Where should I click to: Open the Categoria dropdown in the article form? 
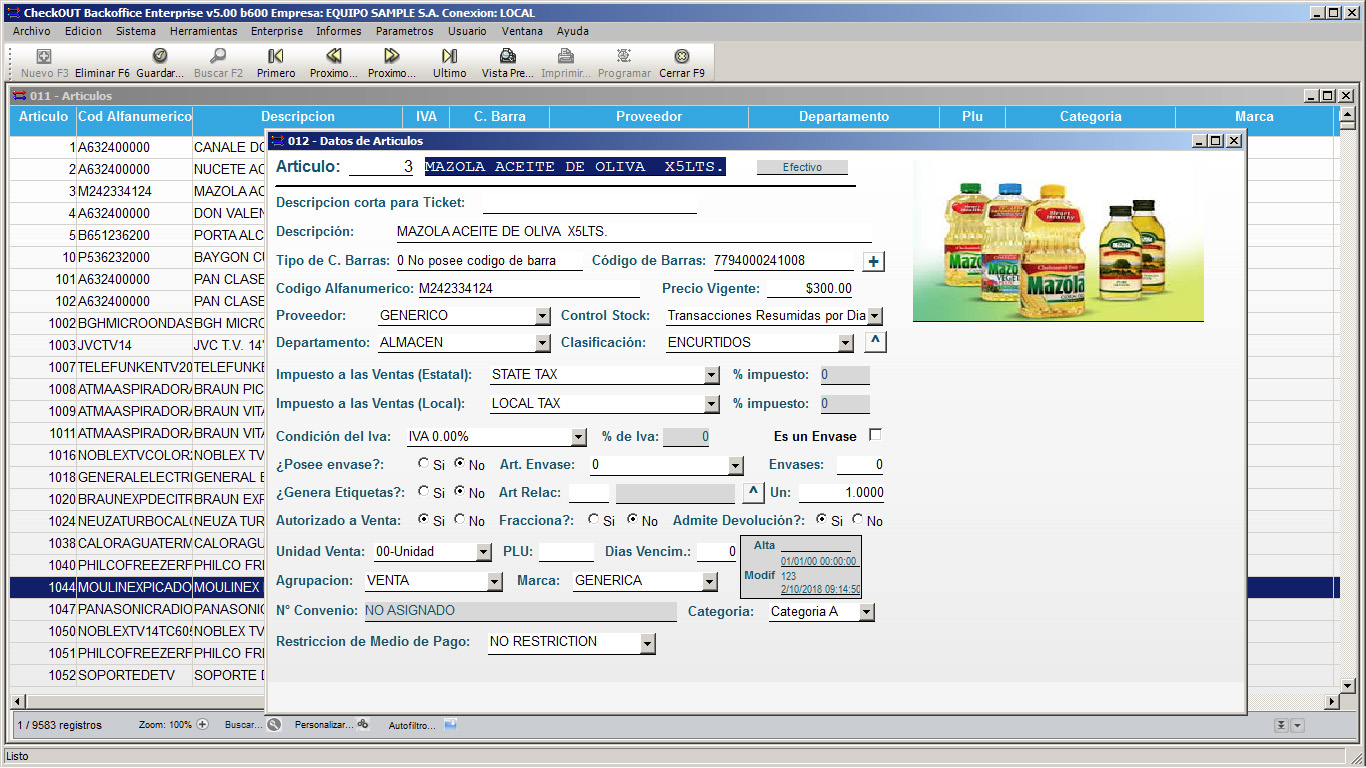(867, 612)
